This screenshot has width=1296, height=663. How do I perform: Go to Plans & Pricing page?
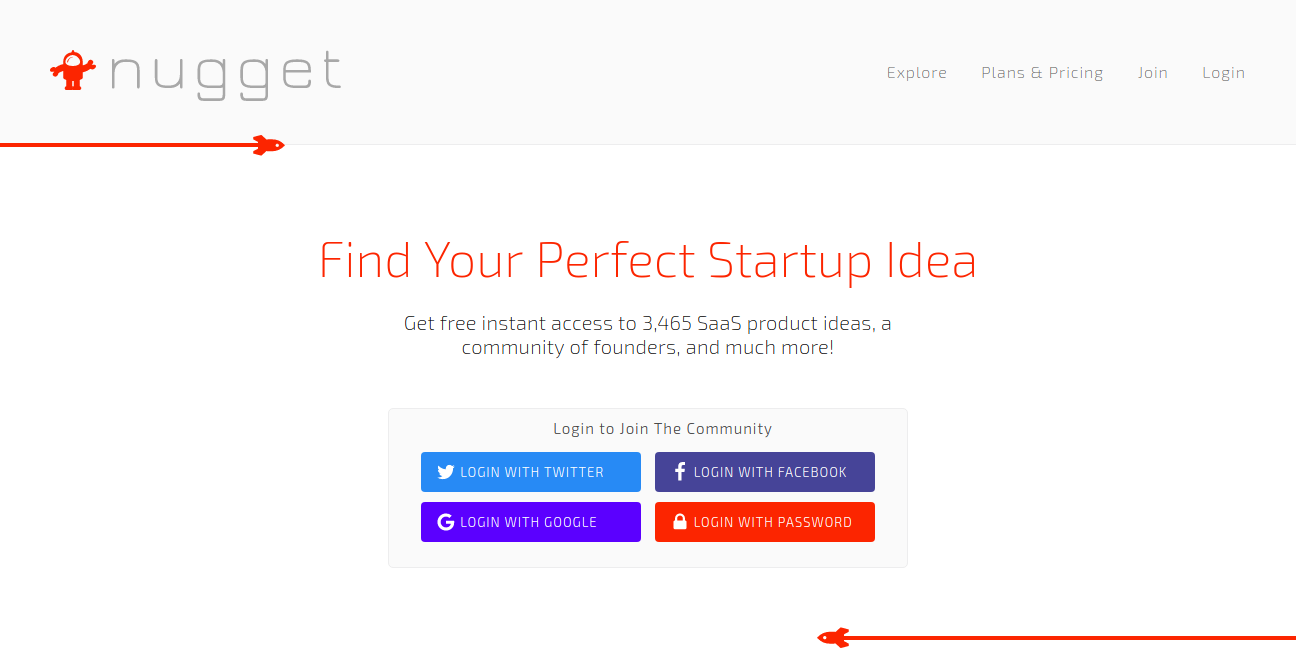tap(1042, 73)
